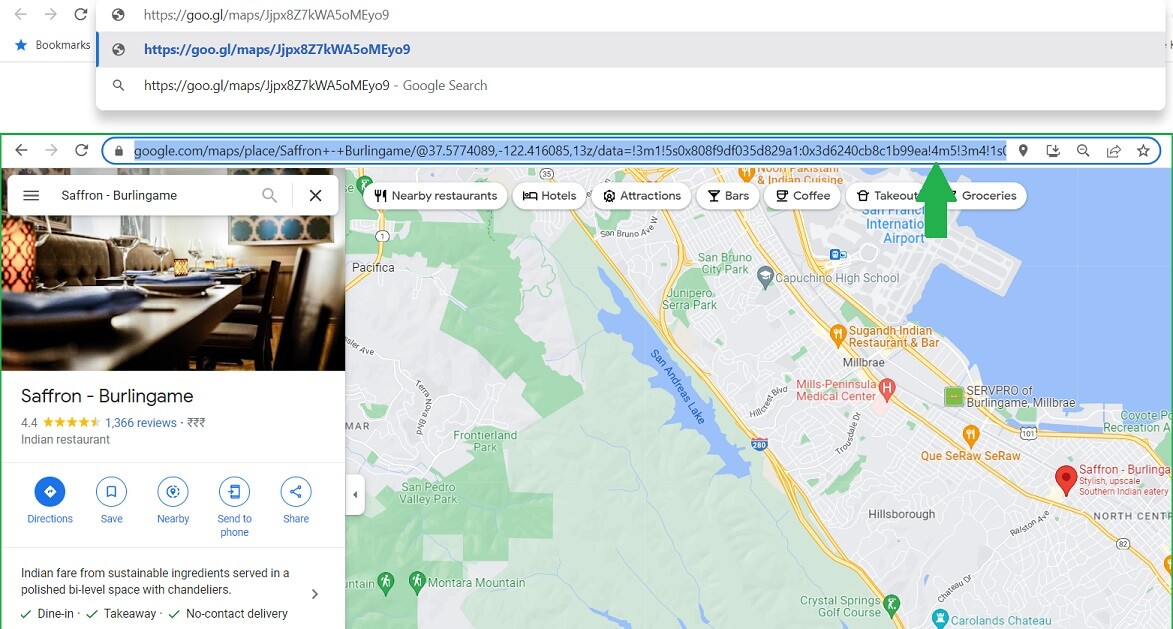This screenshot has width=1173, height=629.
Task: Click the location pin icon in address bar
Action: coord(1023,151)
